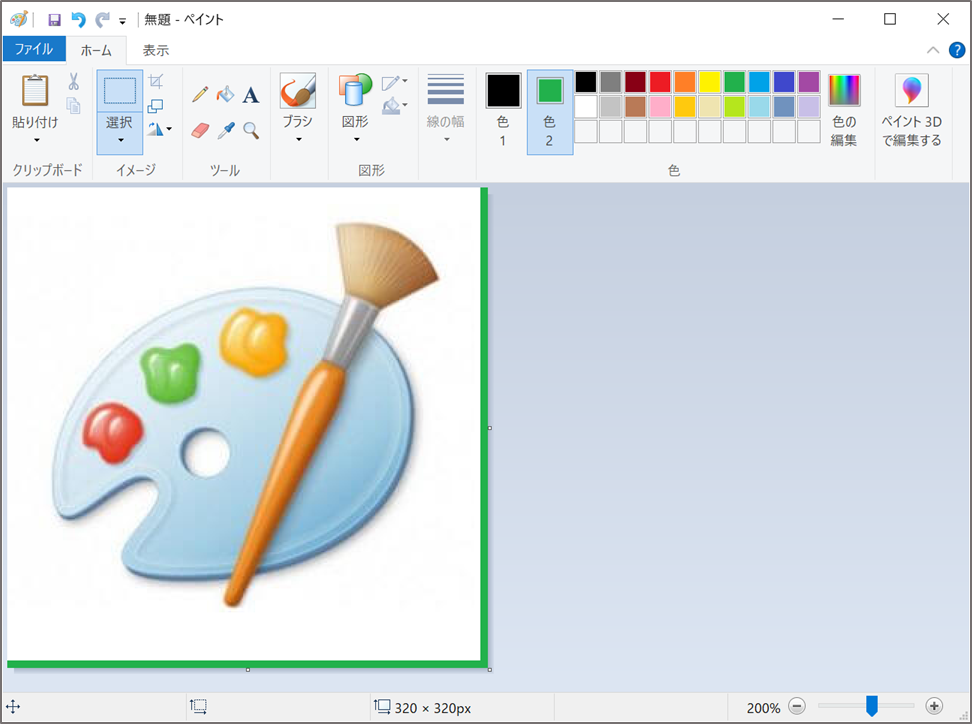Click the canvas bottom-edge resize handle

coord(247,669)
